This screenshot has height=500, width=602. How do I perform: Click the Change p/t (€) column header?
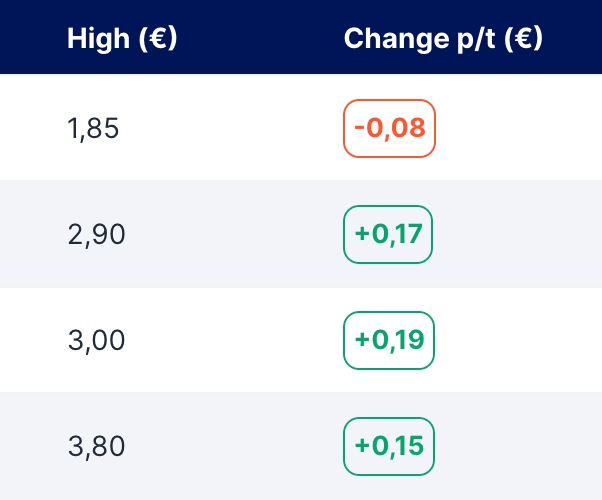(443, 39)
